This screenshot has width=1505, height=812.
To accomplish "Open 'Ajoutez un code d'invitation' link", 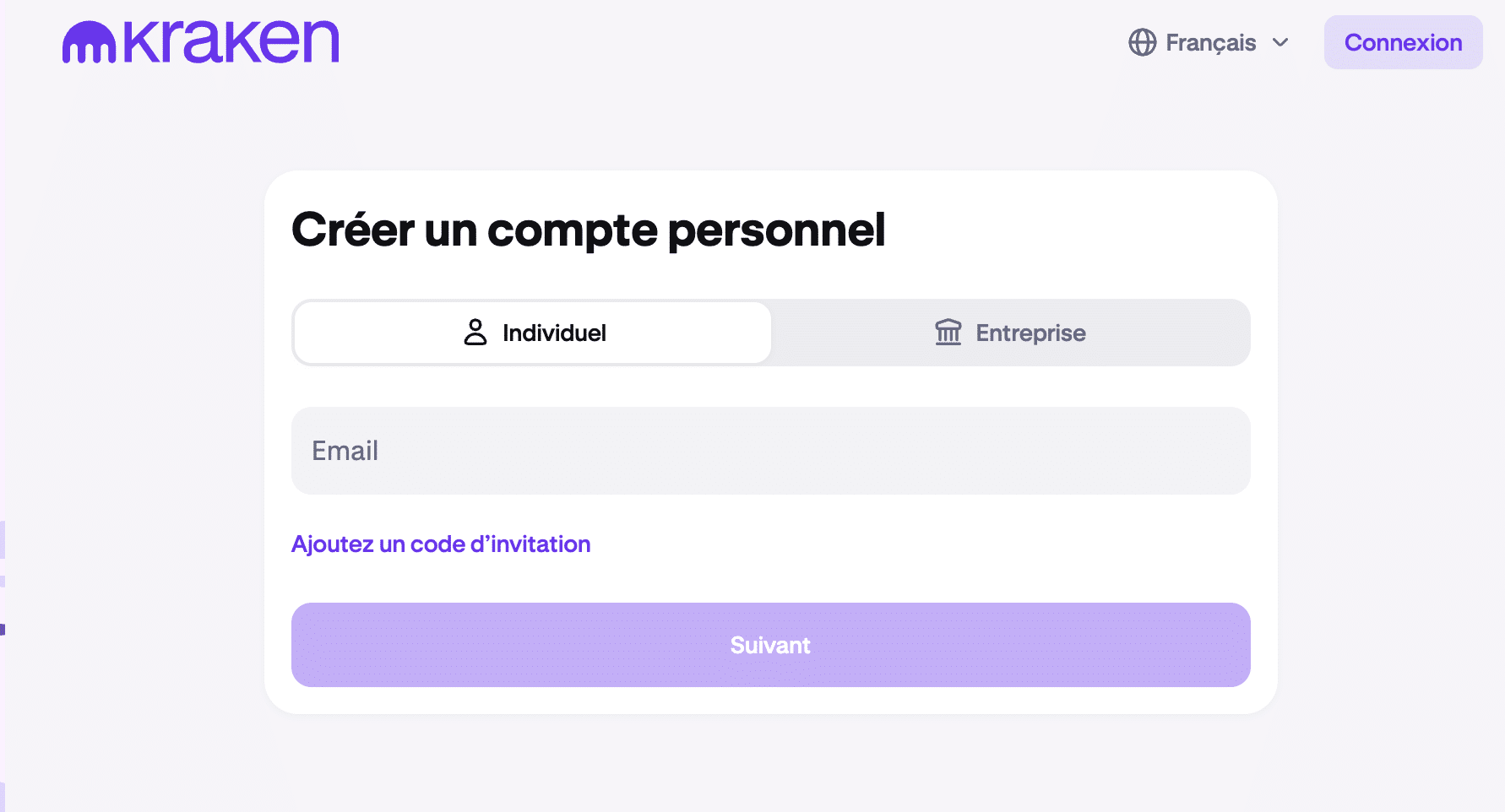I will 441,544.
